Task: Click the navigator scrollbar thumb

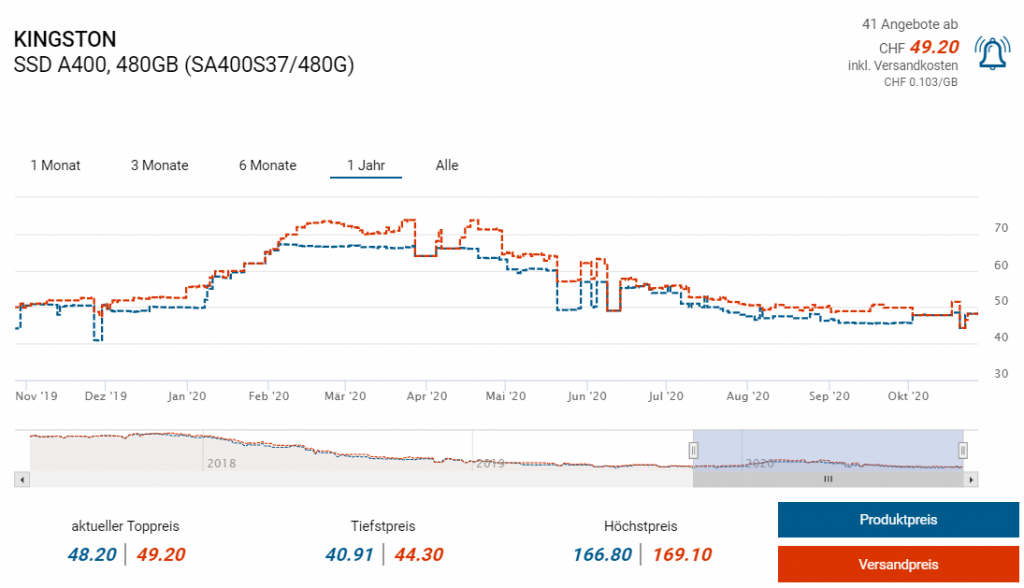Action: 827,480
